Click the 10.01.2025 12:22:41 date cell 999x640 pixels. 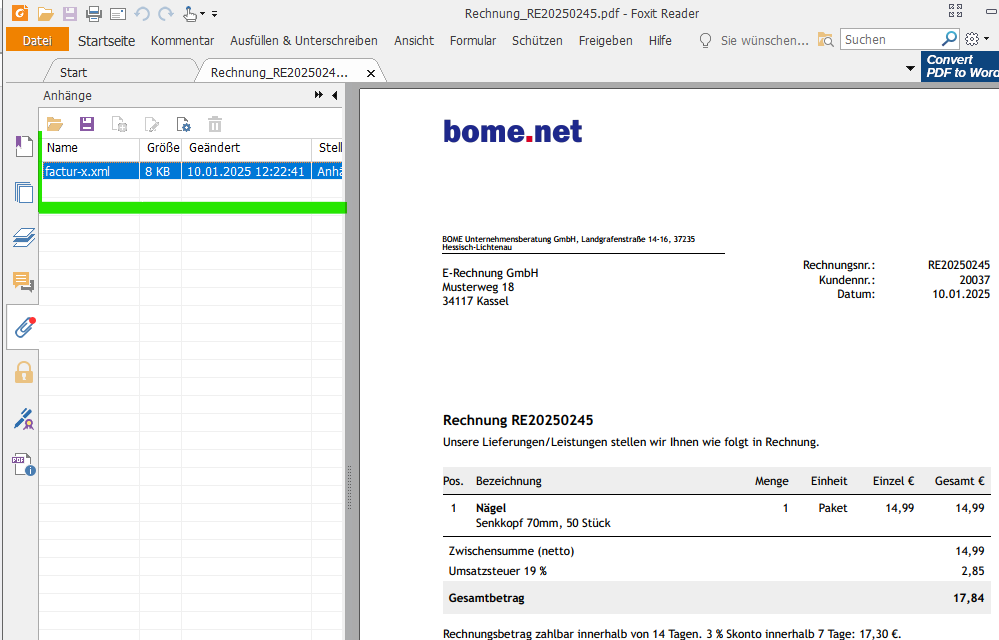coord(246,171)
